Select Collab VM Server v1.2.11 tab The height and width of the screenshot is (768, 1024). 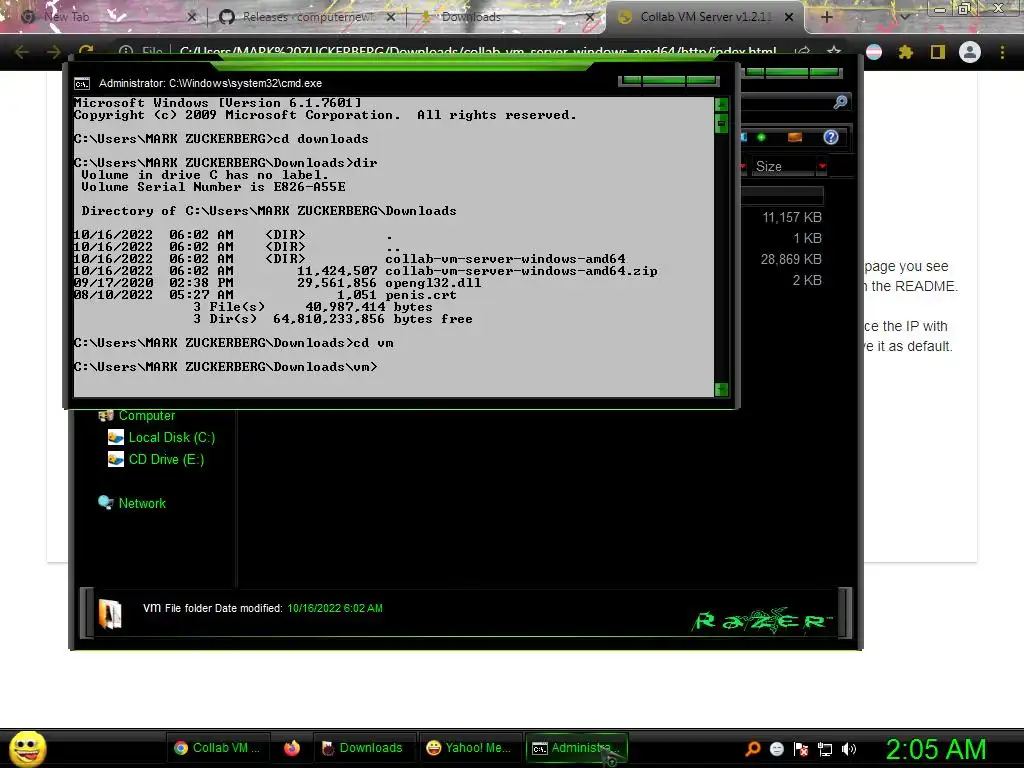(x=705, y=17)
